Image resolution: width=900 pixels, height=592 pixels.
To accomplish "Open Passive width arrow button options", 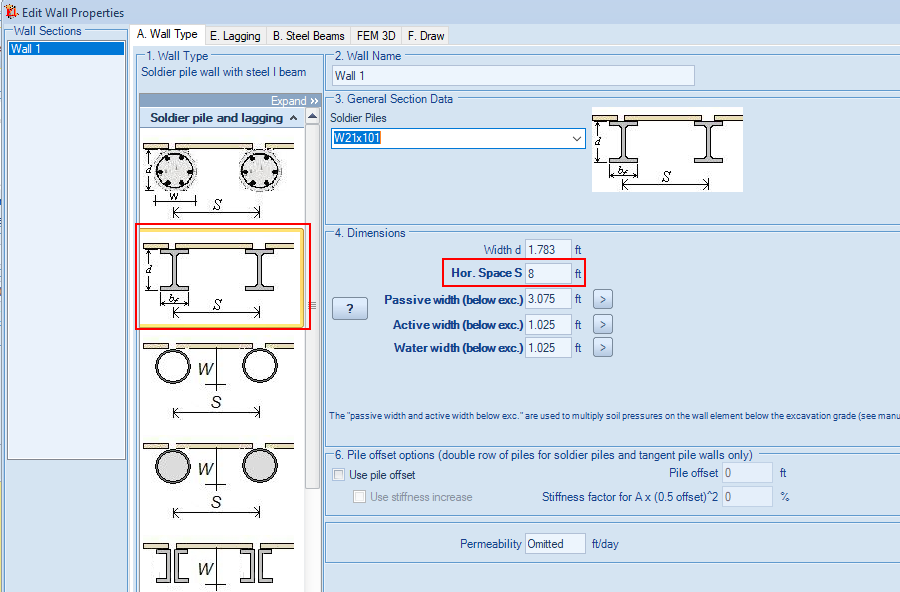I will point(603,299).
